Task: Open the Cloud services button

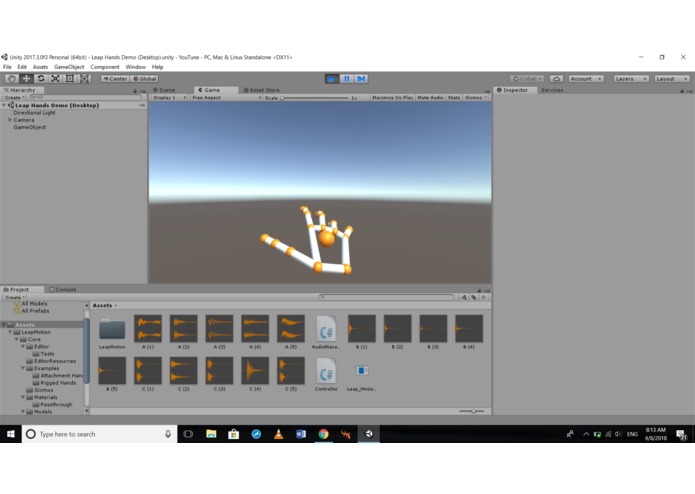Action: [556, 78]
